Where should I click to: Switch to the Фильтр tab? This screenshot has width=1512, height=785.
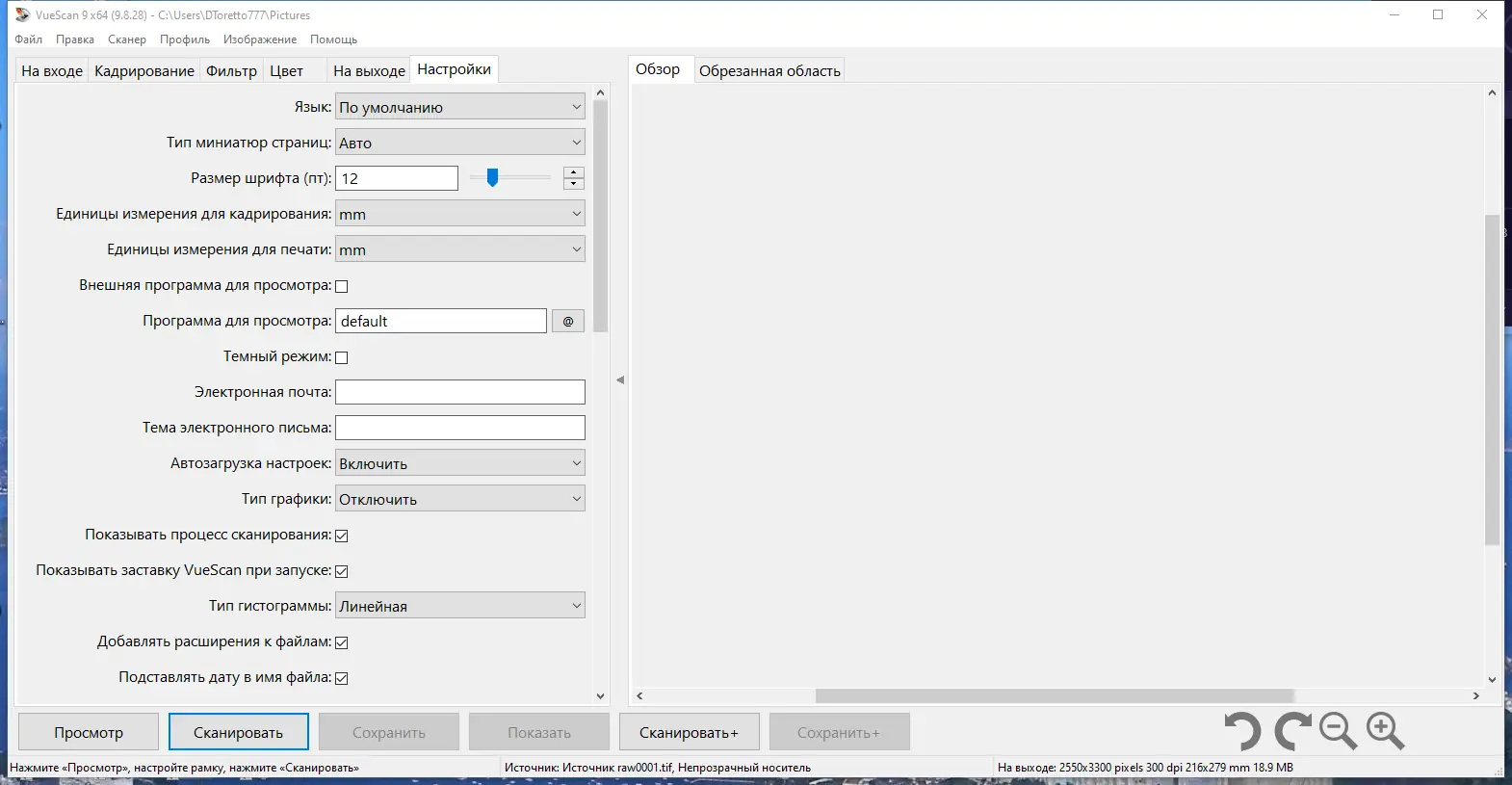point(231,70)
